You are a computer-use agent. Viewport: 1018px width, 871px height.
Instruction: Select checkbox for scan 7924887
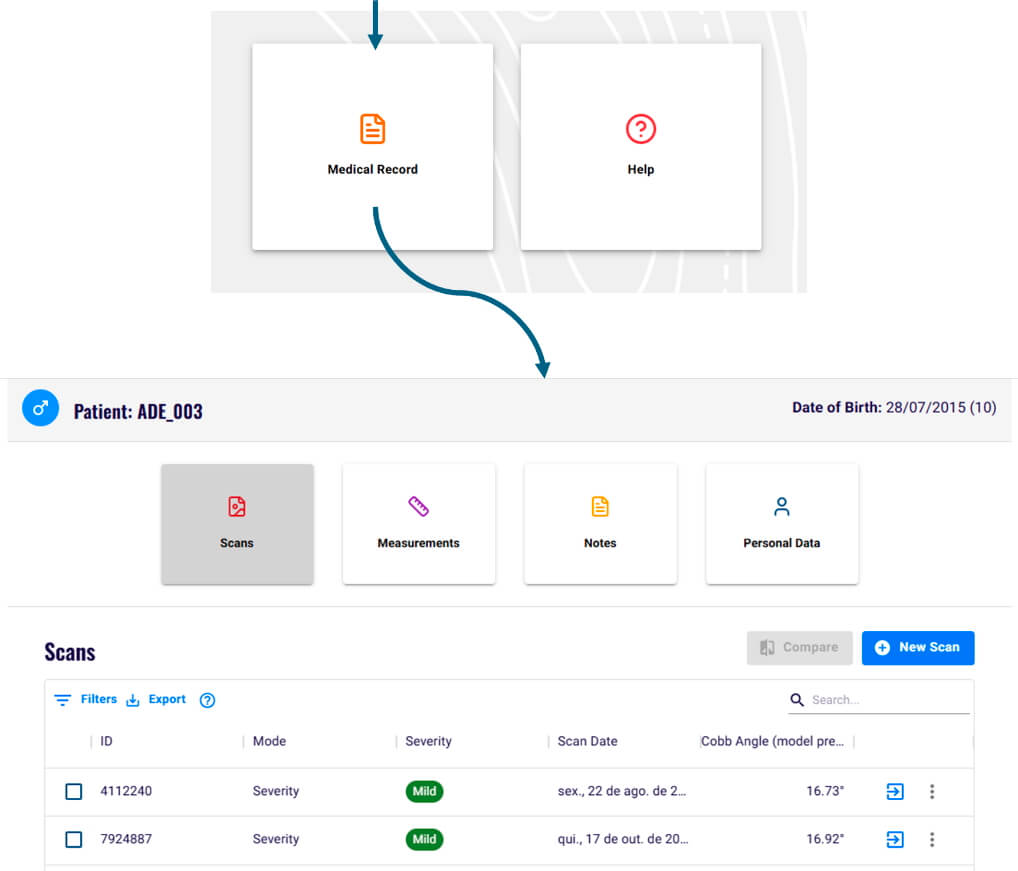point(73,839)
